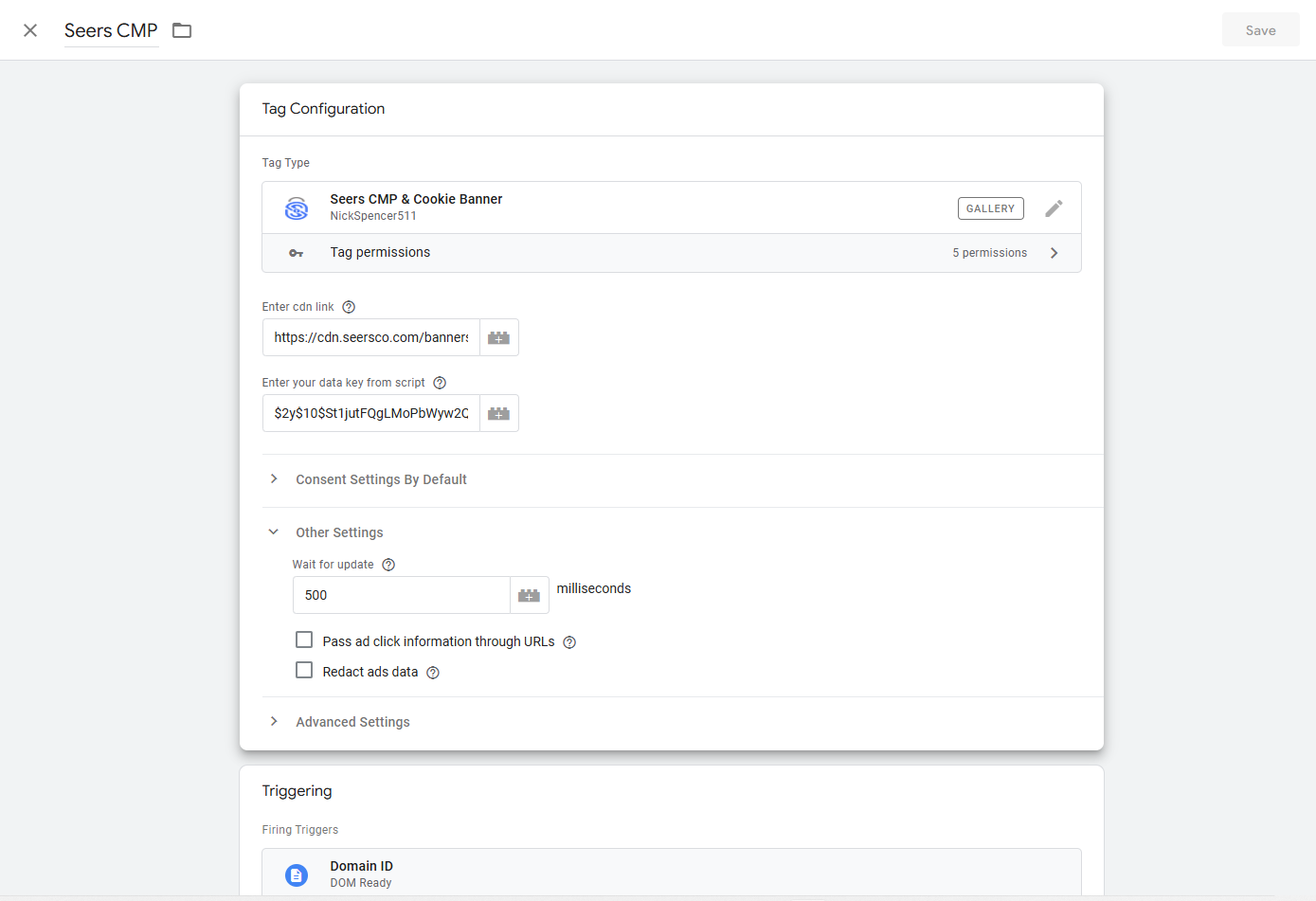
Task: Click help icon beside data key label
Action: pos(440,383)
